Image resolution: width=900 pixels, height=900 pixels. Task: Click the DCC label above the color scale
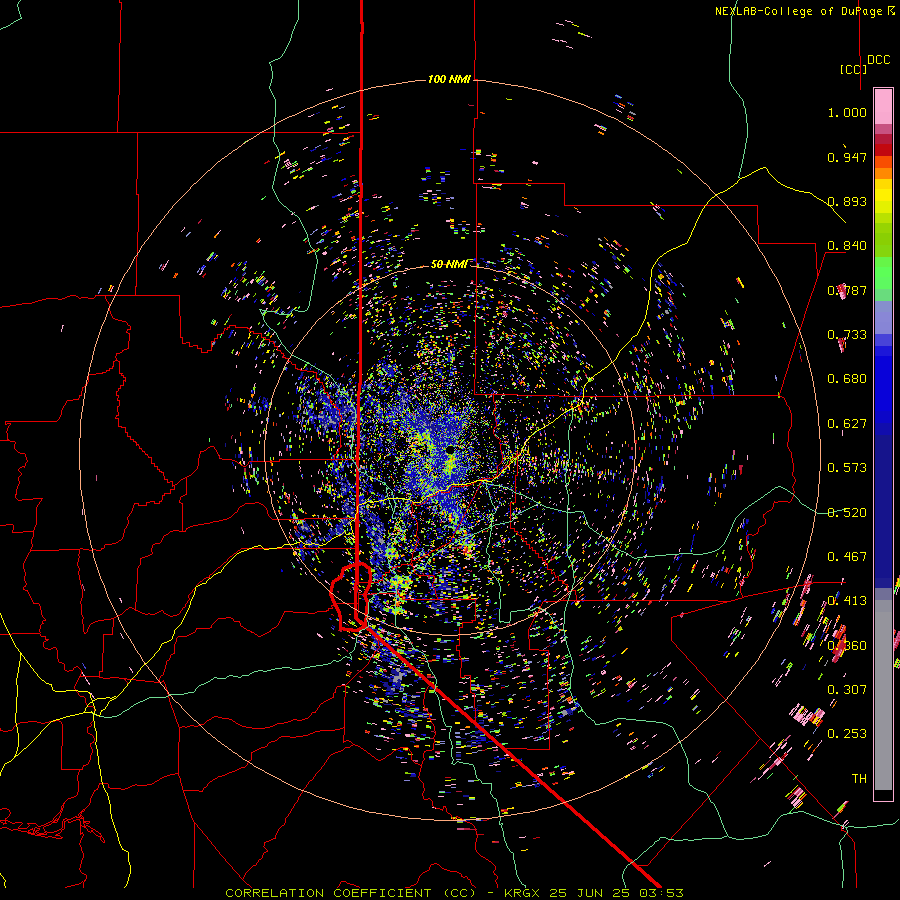(x=879, y=60)
